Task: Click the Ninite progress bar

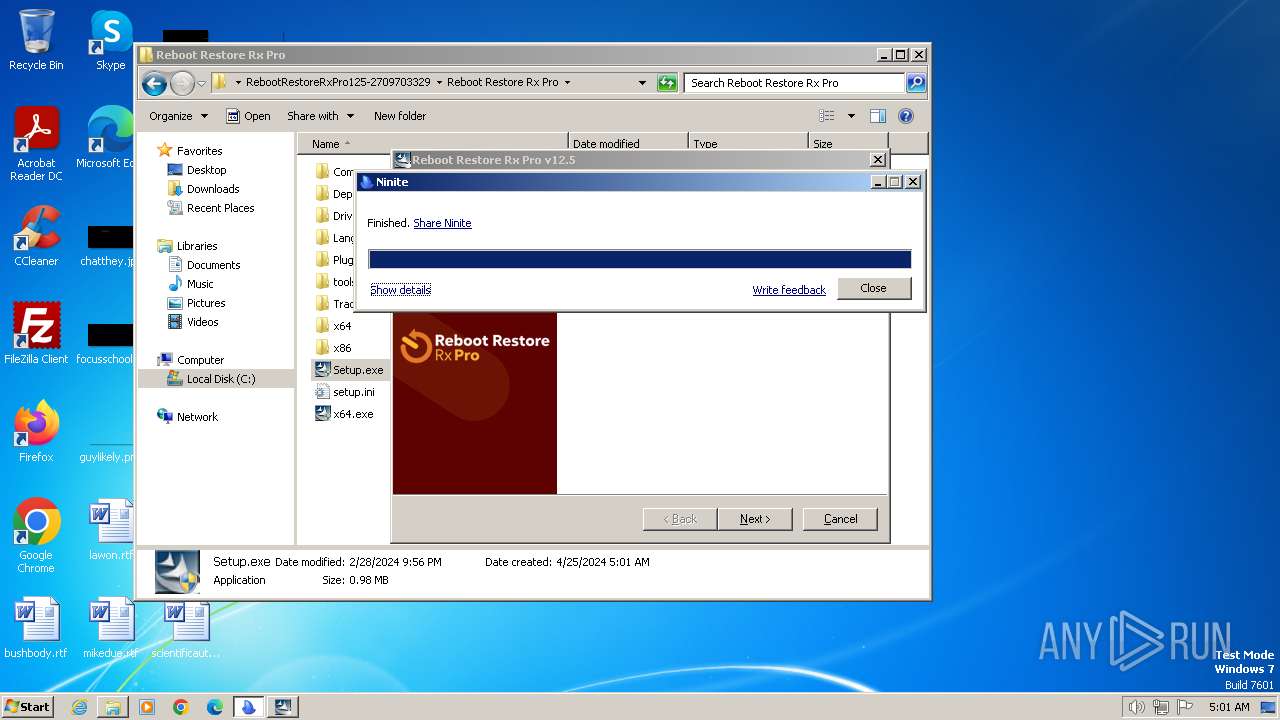Action: click(640, 260)
